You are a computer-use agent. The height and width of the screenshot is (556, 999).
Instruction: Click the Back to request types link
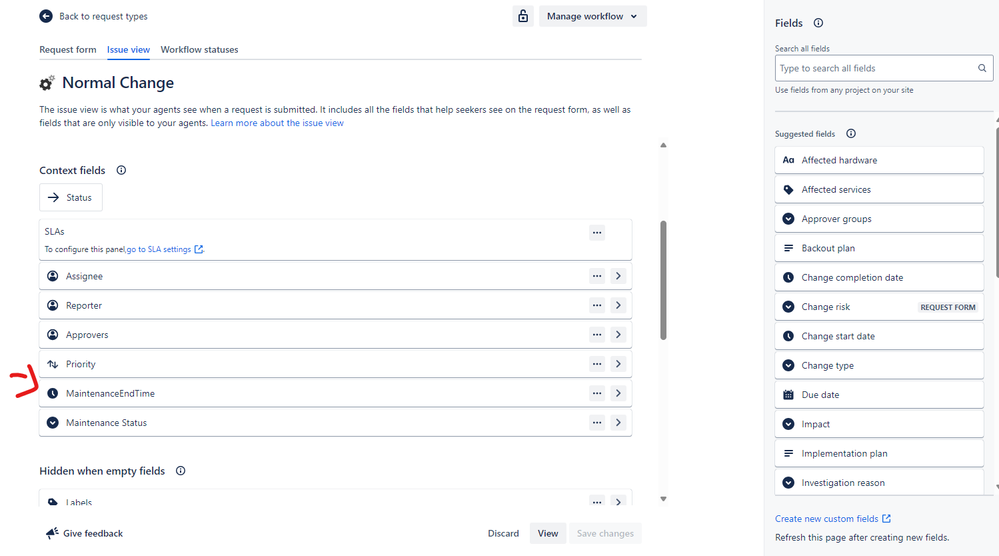point(103,17)
